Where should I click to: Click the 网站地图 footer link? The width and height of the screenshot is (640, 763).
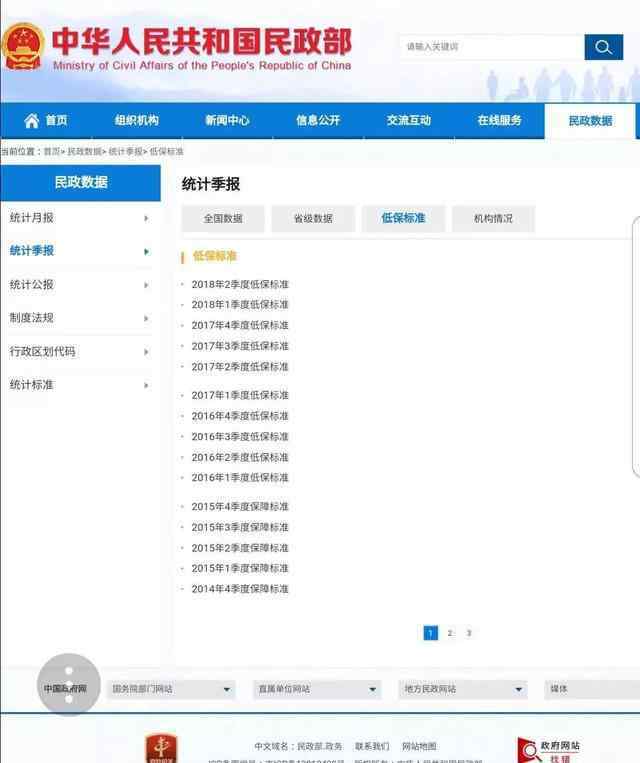[x=419, y=746]
